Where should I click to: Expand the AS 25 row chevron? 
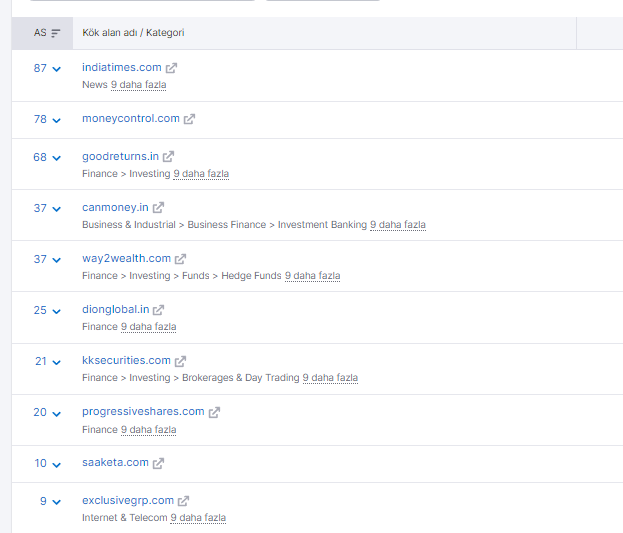[x=56, y=311]
